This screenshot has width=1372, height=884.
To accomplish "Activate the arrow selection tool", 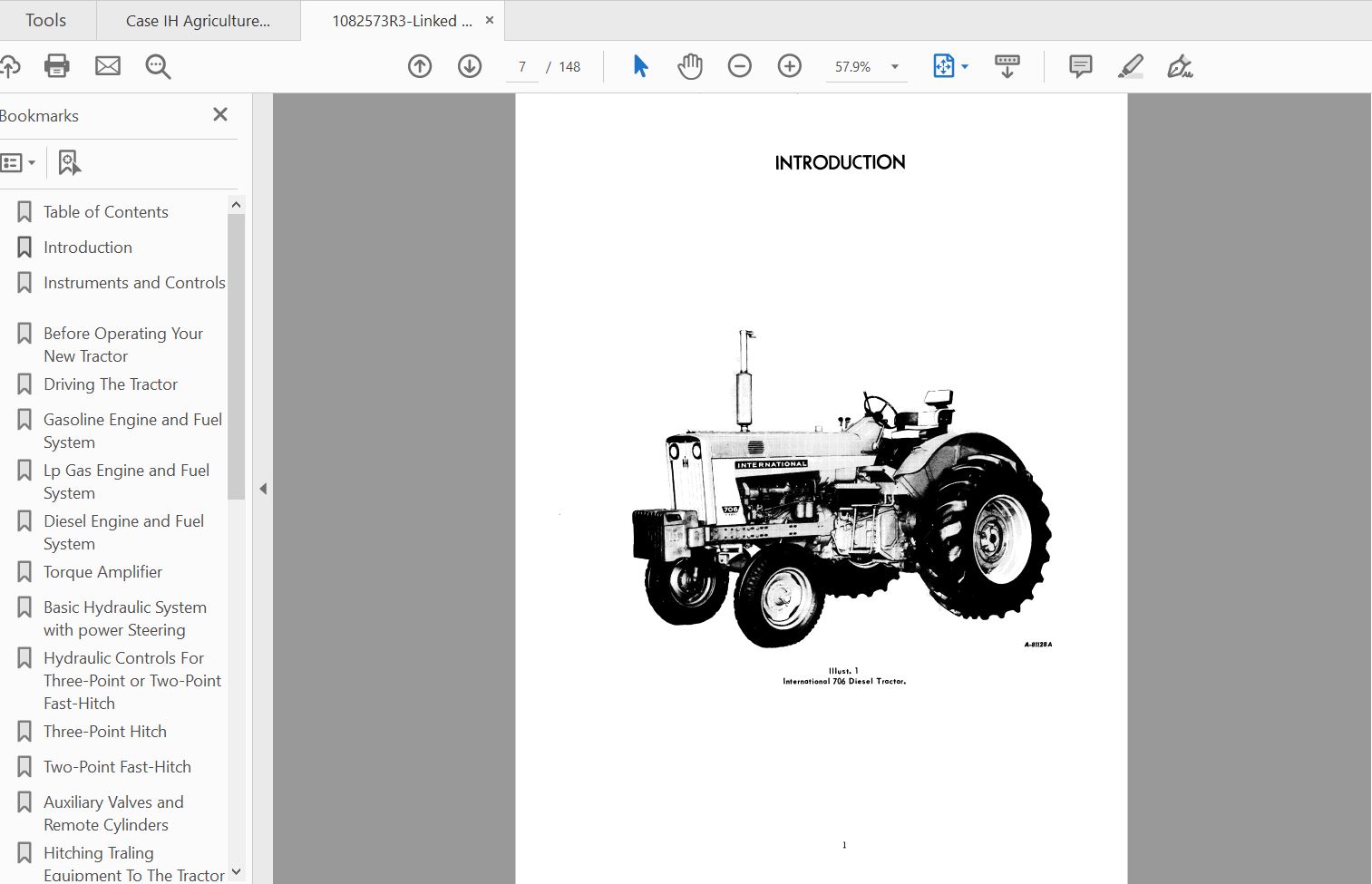I will [640, 66].
